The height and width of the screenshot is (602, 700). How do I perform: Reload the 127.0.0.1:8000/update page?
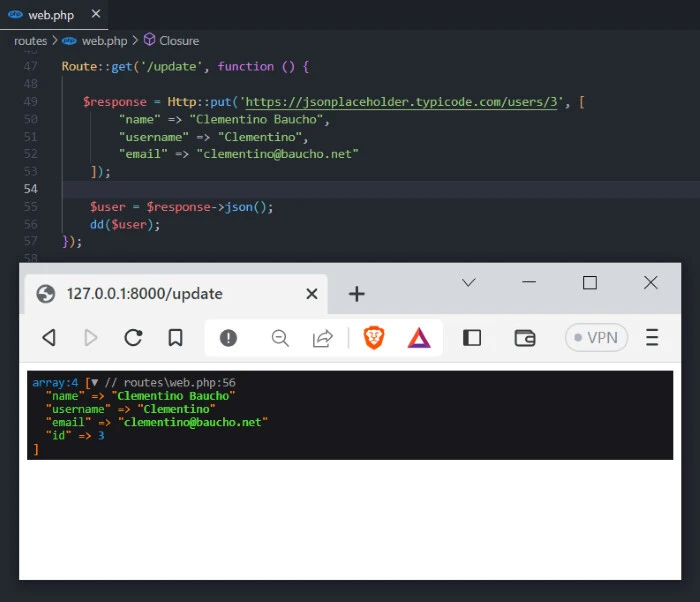tap(133, 338)
